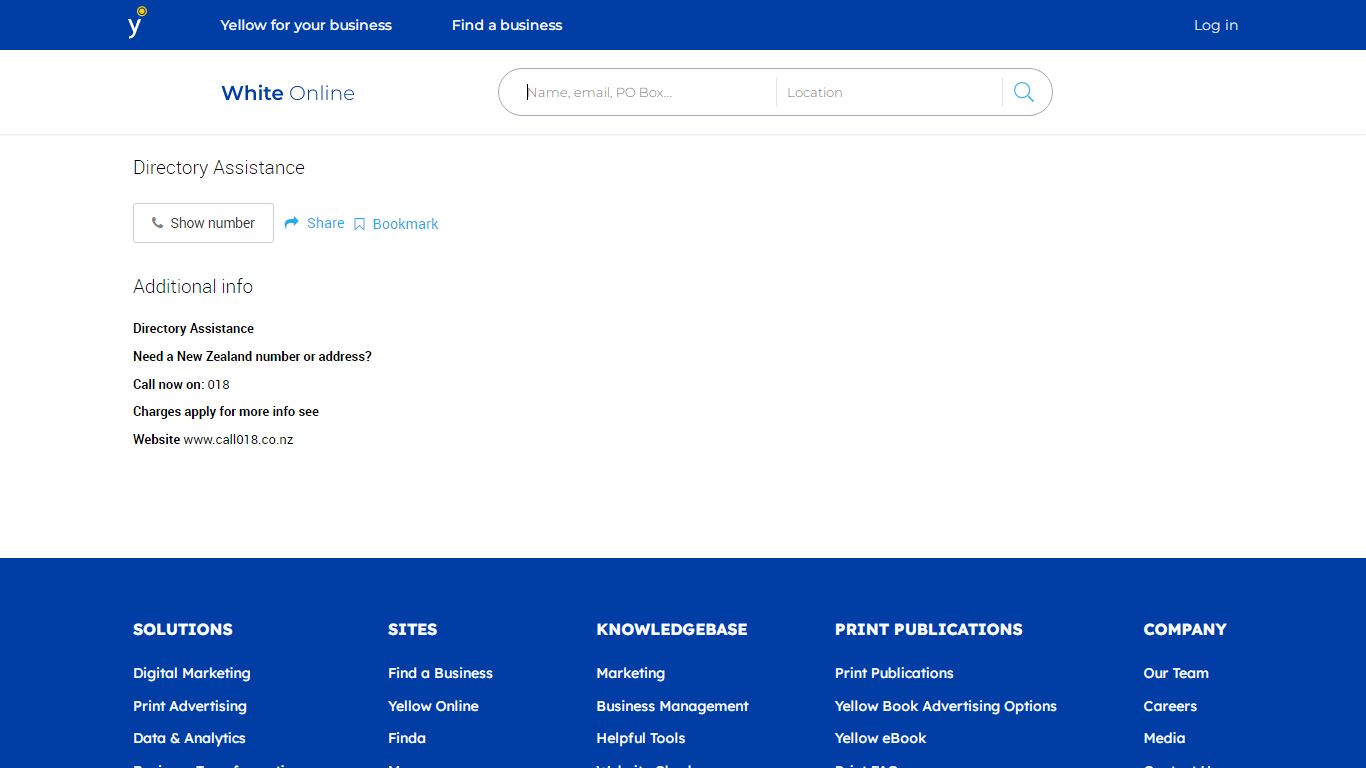Screen dimensions: 1366x768
Task: Click the 'Call now on: 018' text
Action: tap(181, 384)
